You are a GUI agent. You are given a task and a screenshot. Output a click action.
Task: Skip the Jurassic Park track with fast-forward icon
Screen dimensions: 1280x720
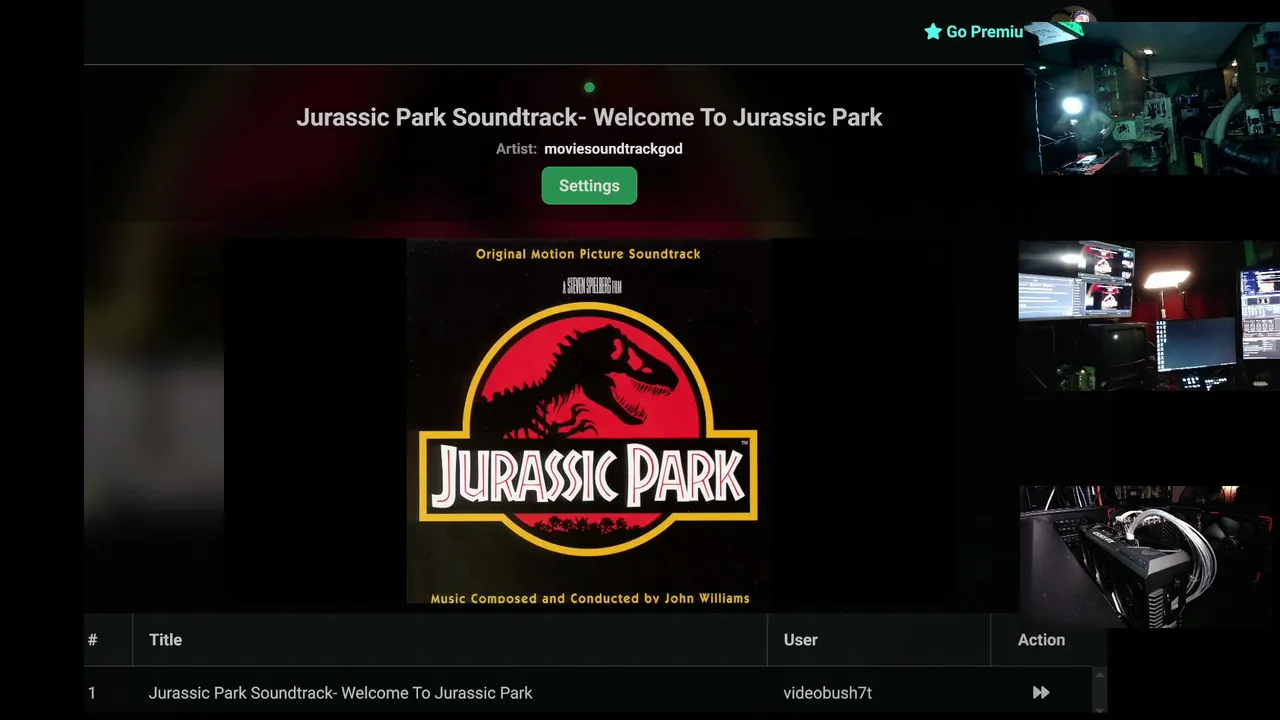(1041, 692)
